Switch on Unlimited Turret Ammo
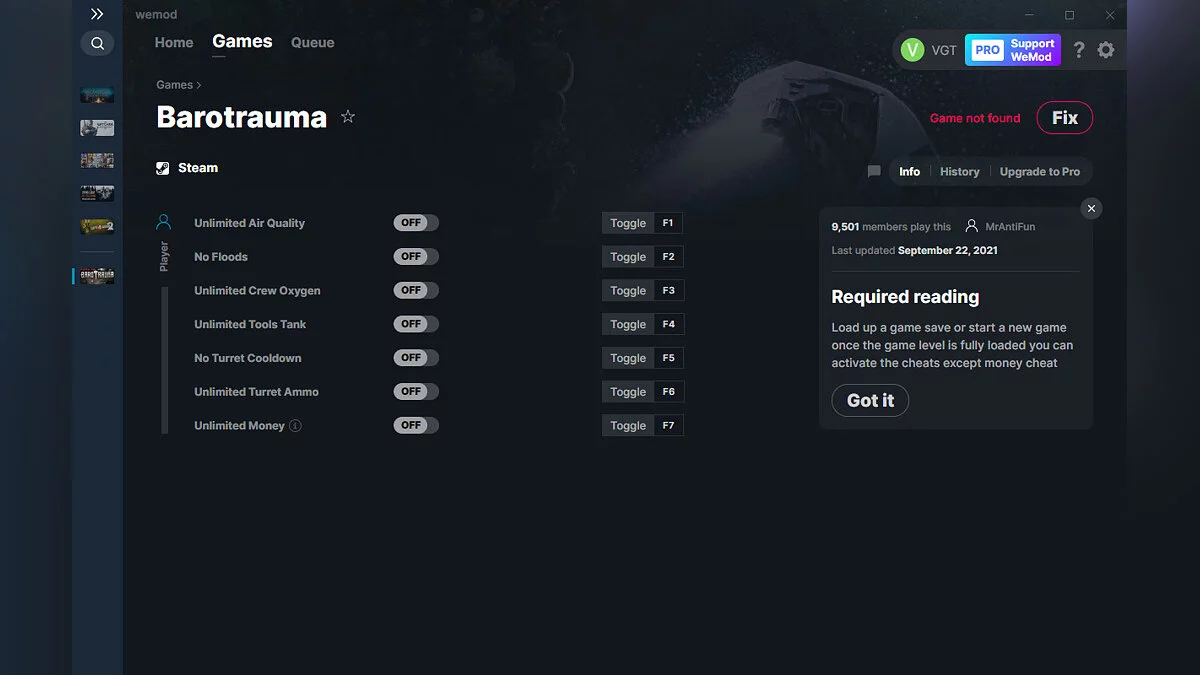1200x675 pixels. coord(415,391)
